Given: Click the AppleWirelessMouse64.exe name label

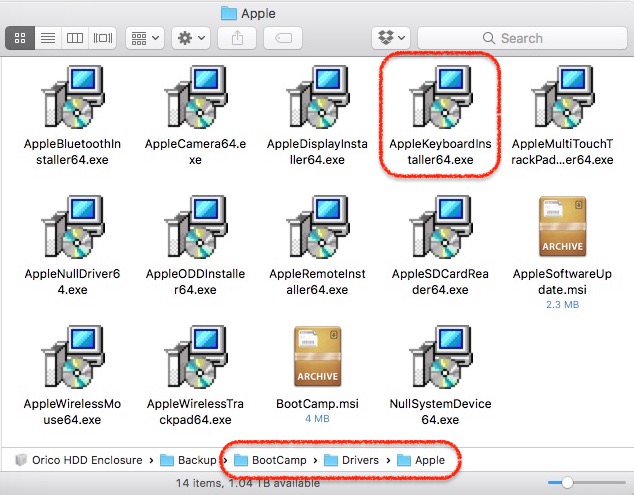Looking at the screenshot, I should tap(72, 411).
